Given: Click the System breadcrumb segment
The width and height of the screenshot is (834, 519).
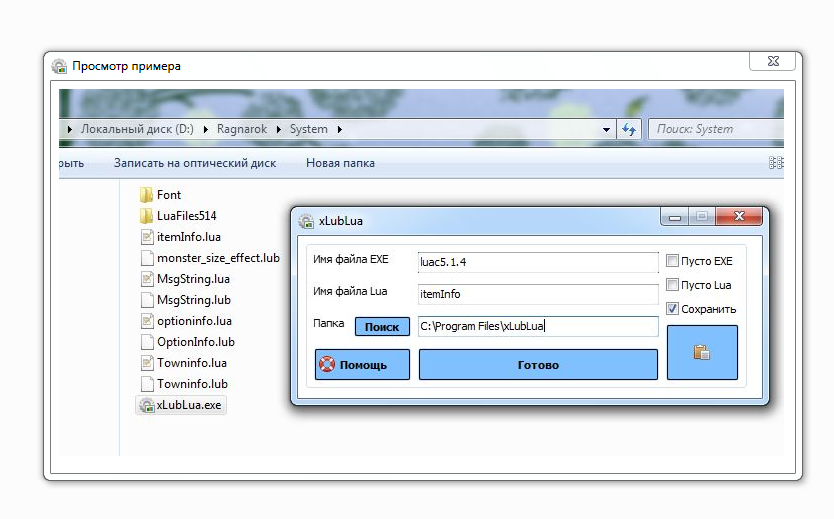Looking at the screenshot, I should [x=308, y=129].
